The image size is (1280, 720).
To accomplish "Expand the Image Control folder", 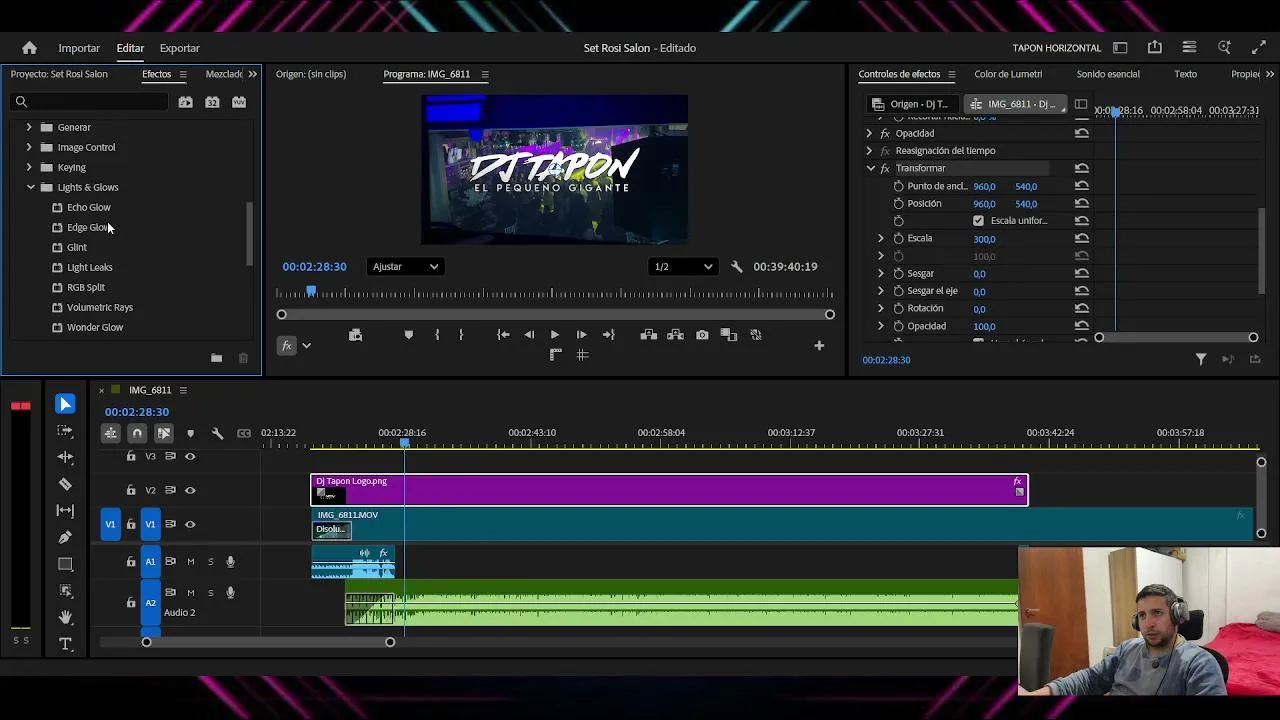I will pyautogui.click(x=29, y=148).
